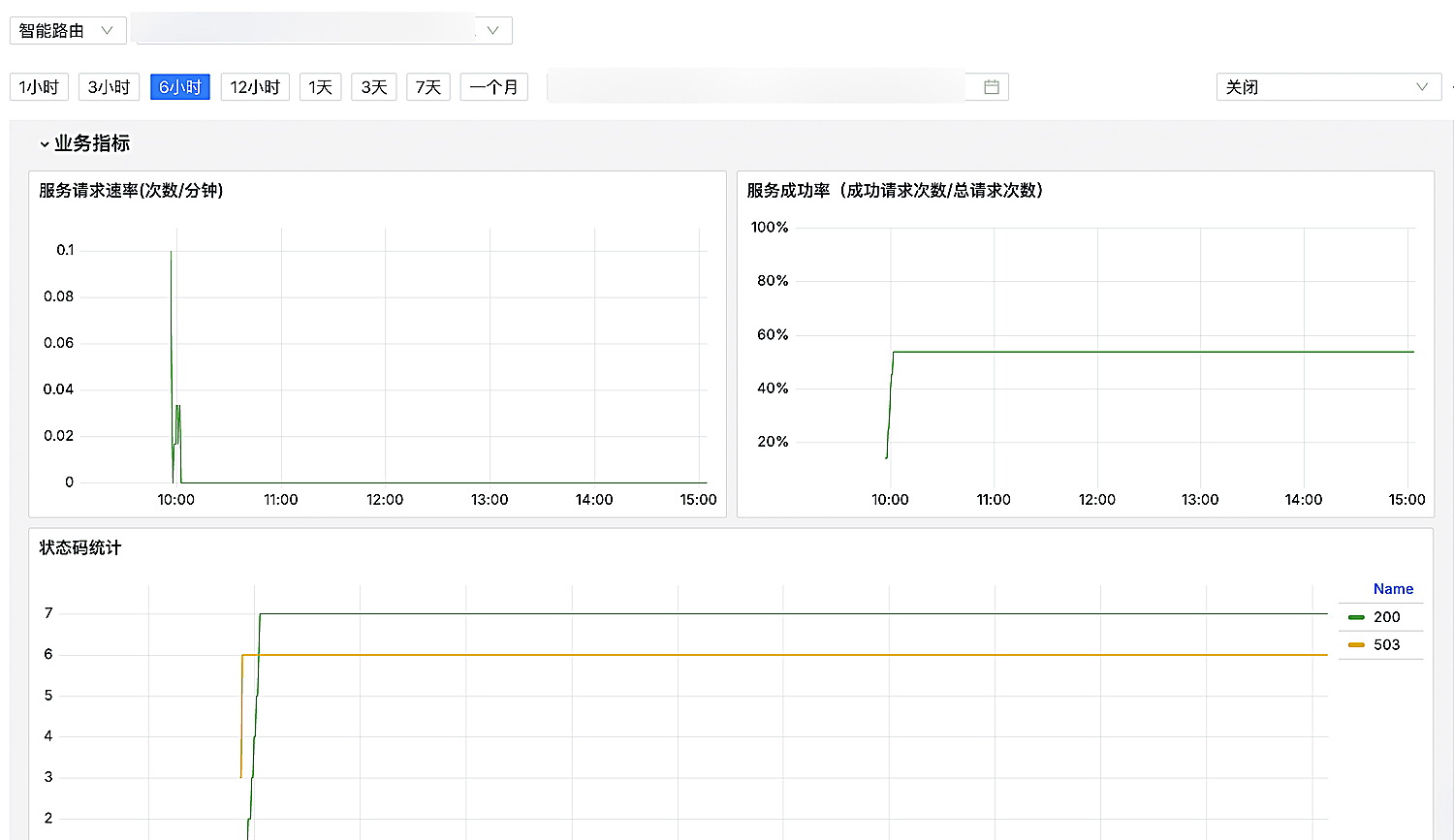Click the 服务请求速率(次数/分钟) chart title
1454x840 pixels.
point(131,191)
